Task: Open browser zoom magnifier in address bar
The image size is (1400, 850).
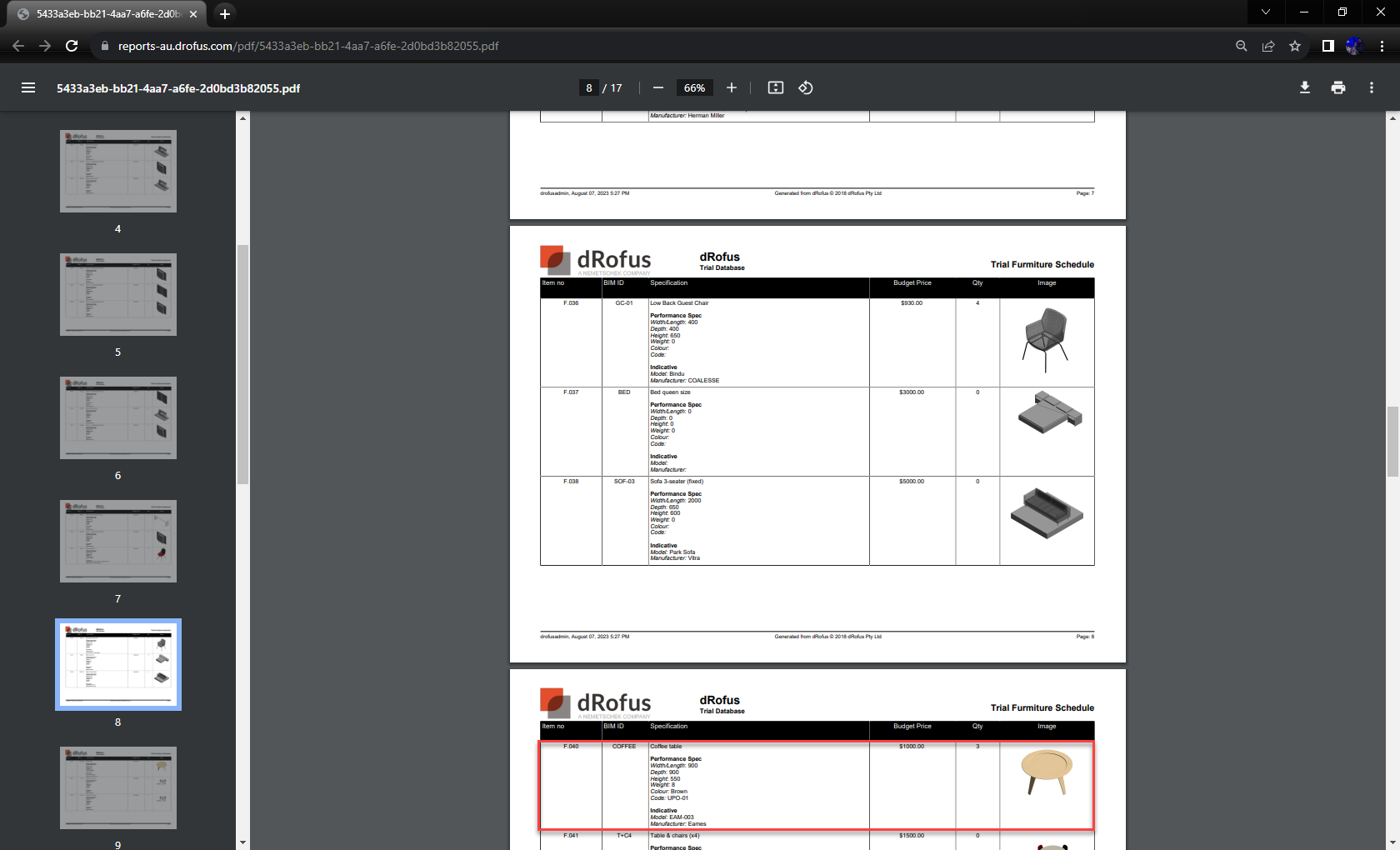Action: [1242, 46]
